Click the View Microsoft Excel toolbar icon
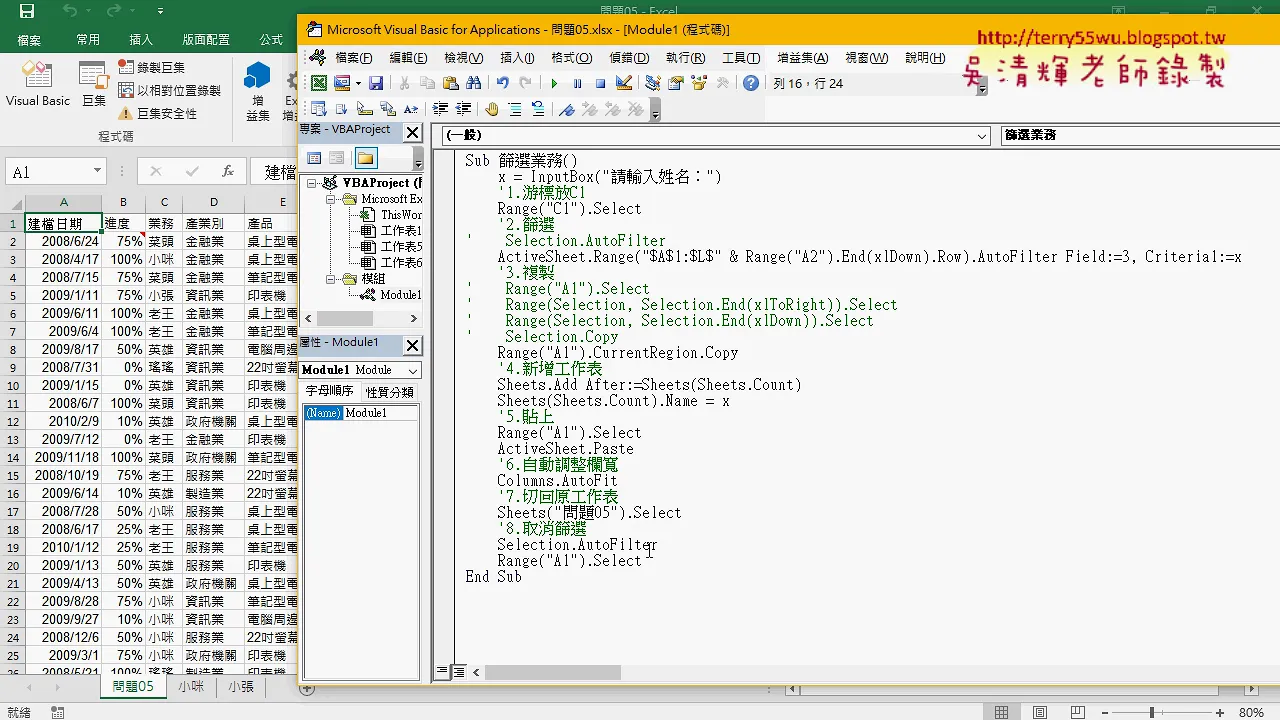1280x720 pixels. point(319,84)
